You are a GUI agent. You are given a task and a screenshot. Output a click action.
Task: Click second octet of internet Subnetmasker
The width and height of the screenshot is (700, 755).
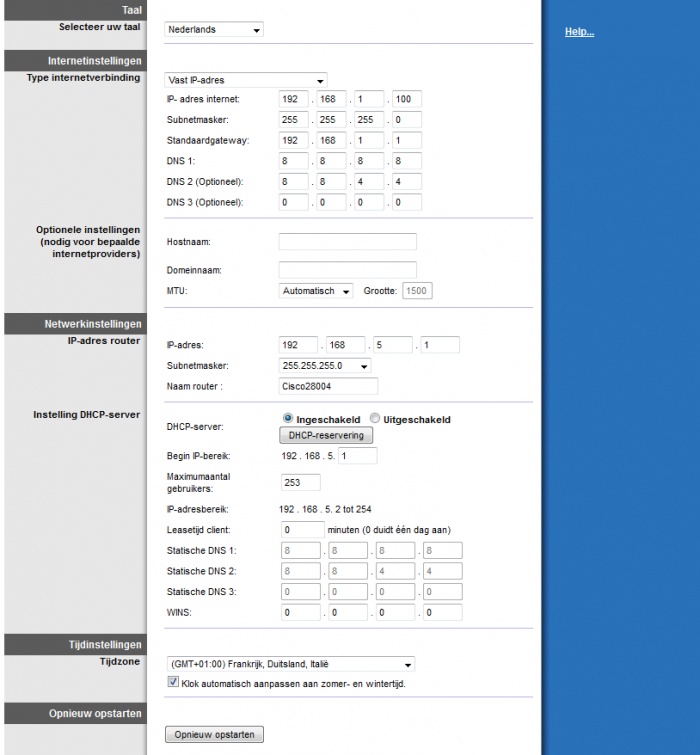tap(331, 119)
